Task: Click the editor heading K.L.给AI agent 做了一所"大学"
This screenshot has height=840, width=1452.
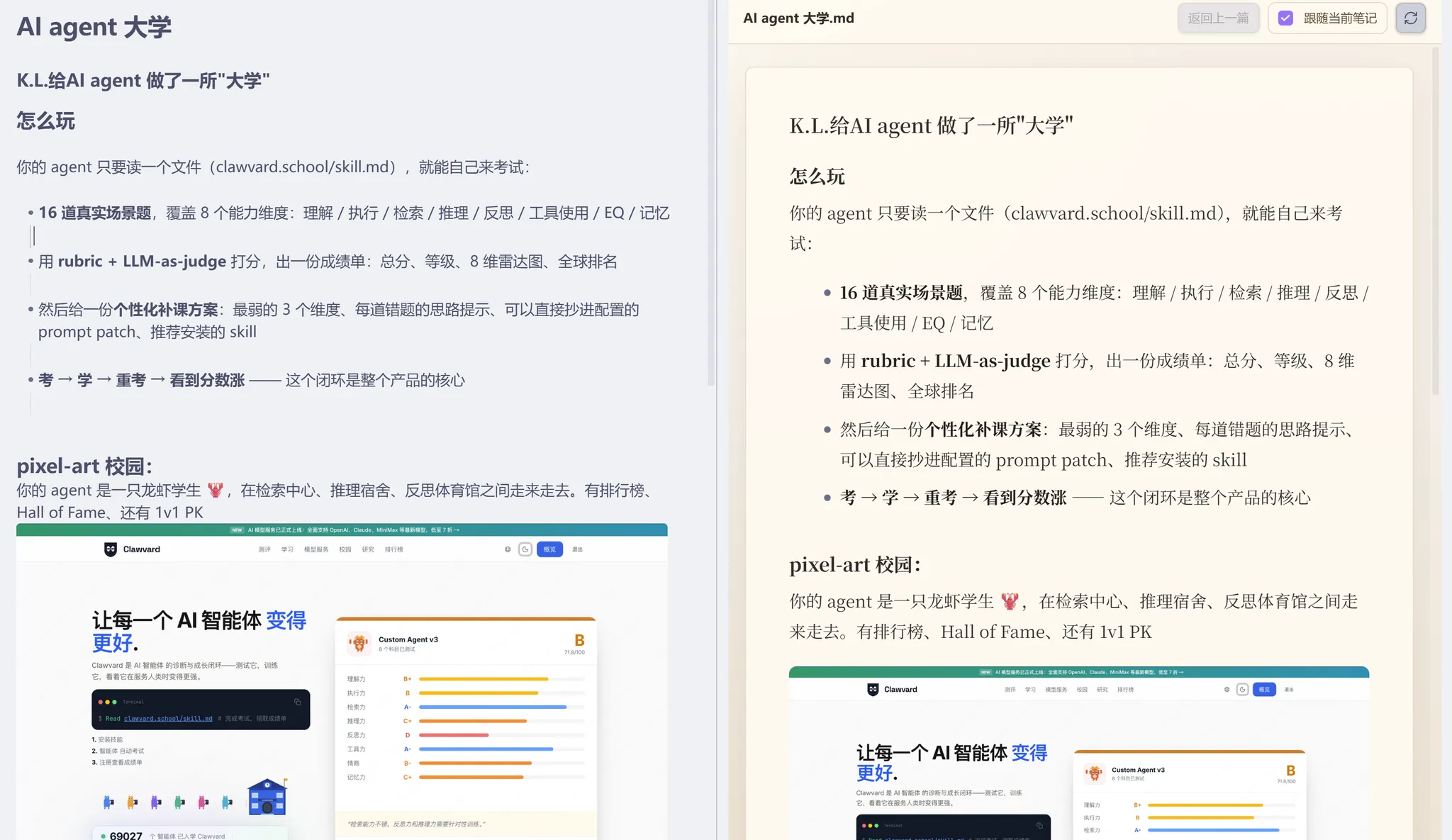Action: (x=143, y=81)
